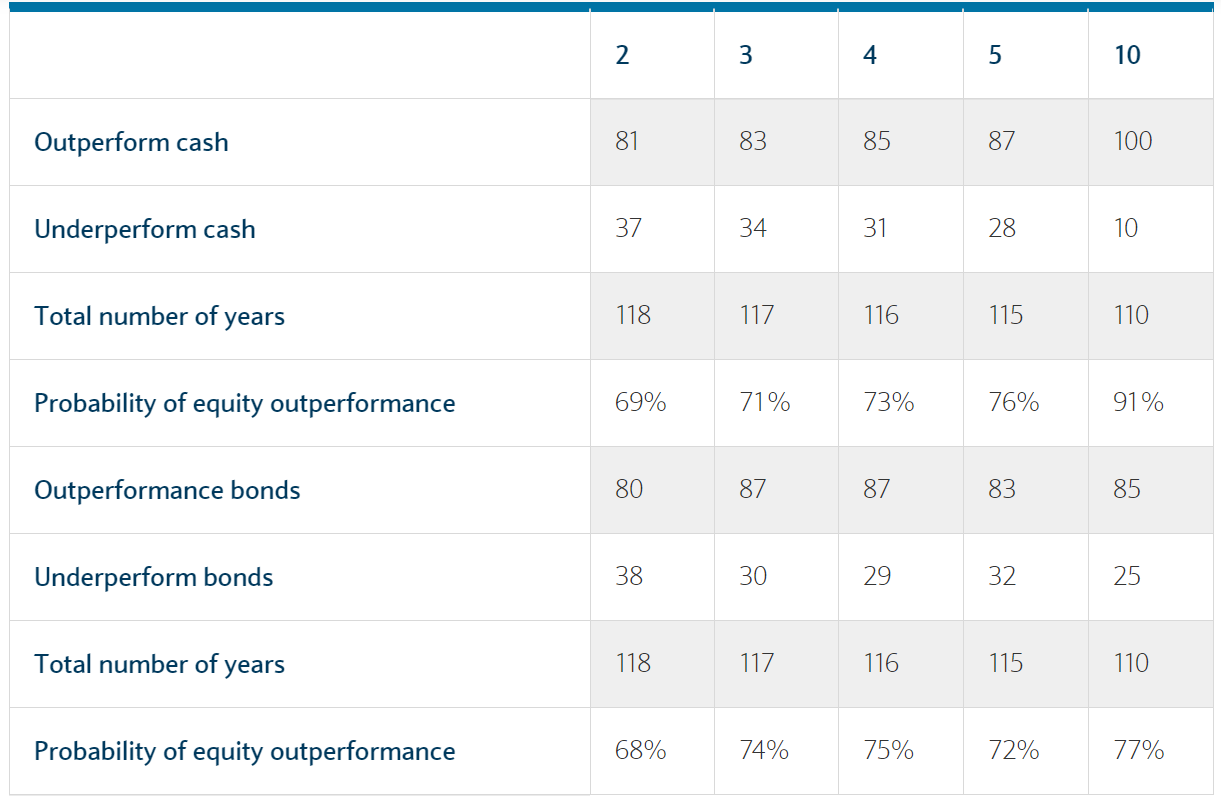This screenshot has width=1221, height=811.
Task: Select the "Outperform cash" row label
Action: (x=131, y=142)
